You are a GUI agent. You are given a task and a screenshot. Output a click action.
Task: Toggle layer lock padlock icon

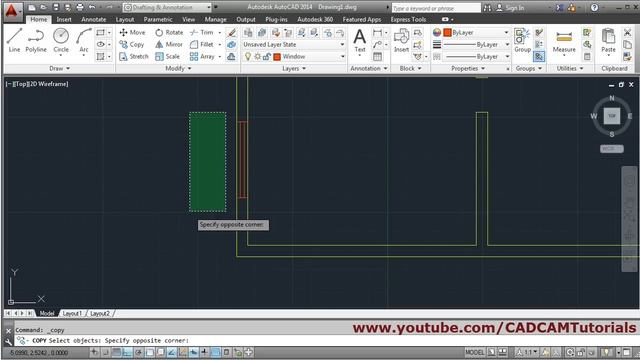267,57
